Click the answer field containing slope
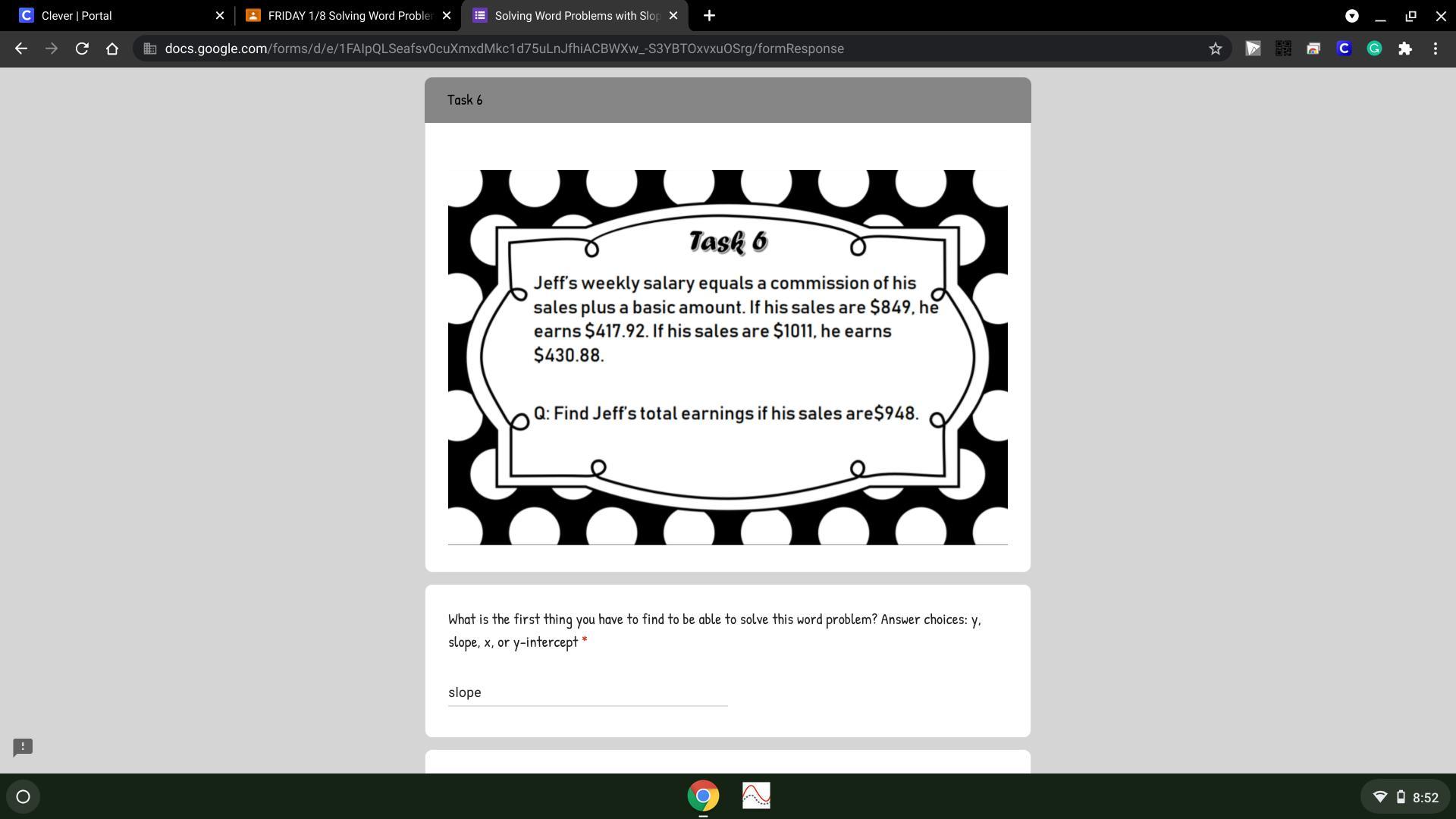The height and width of the screenshot is (819, 1456). pos(587,692)
